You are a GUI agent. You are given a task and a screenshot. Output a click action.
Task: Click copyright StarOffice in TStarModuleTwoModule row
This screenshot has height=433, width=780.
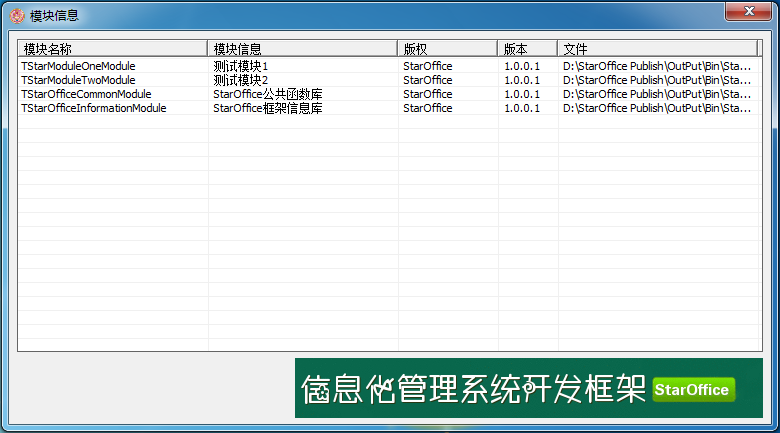pyautogui.click(x=428, y=80)
